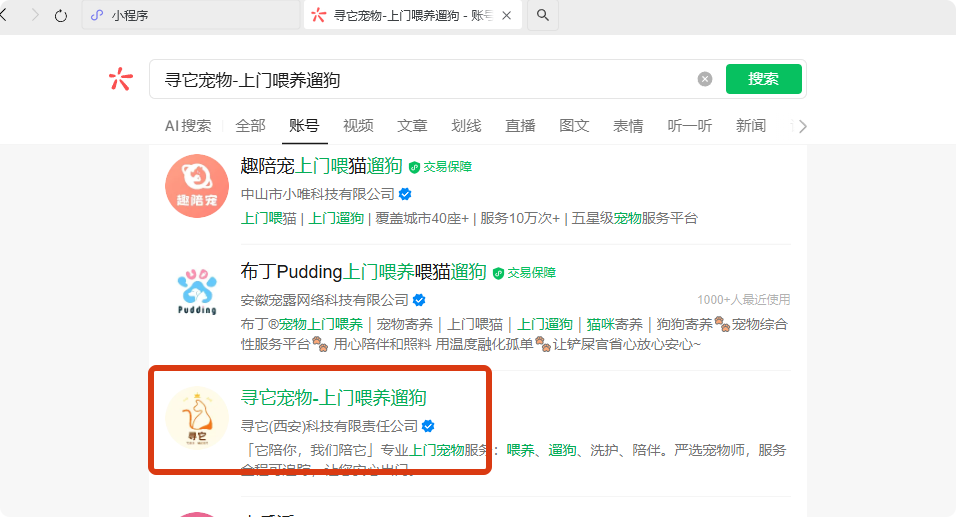Open 寻它宠物-上门喂养遛狗 account title

[334, 398]
